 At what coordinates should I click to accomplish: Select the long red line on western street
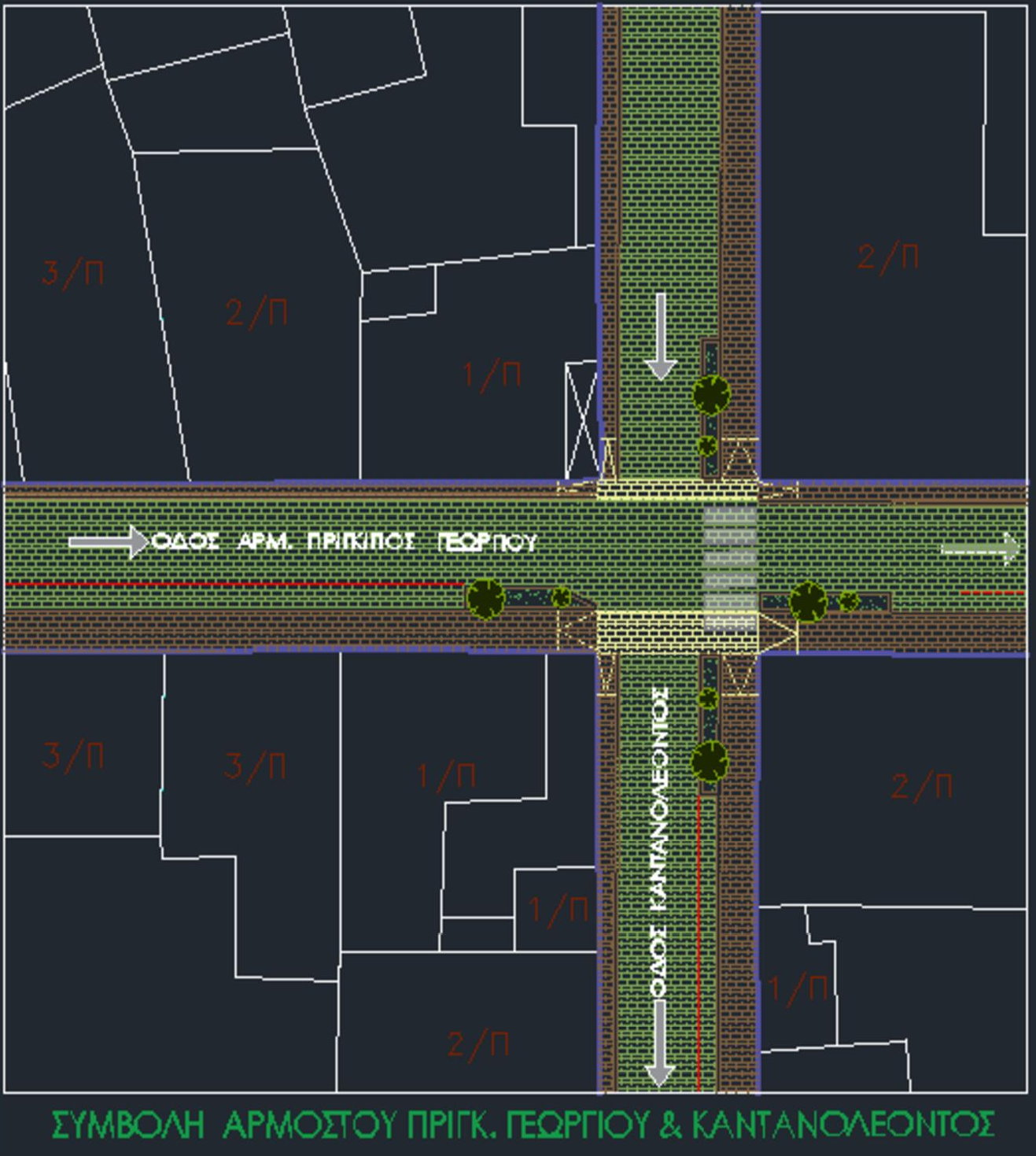pos(234,585)
